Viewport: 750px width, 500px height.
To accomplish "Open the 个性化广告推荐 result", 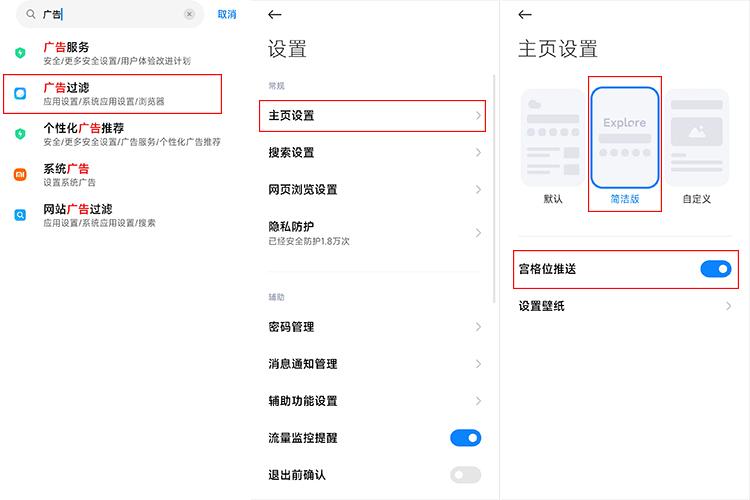I will pyautogui.click(x=117, y=134).
